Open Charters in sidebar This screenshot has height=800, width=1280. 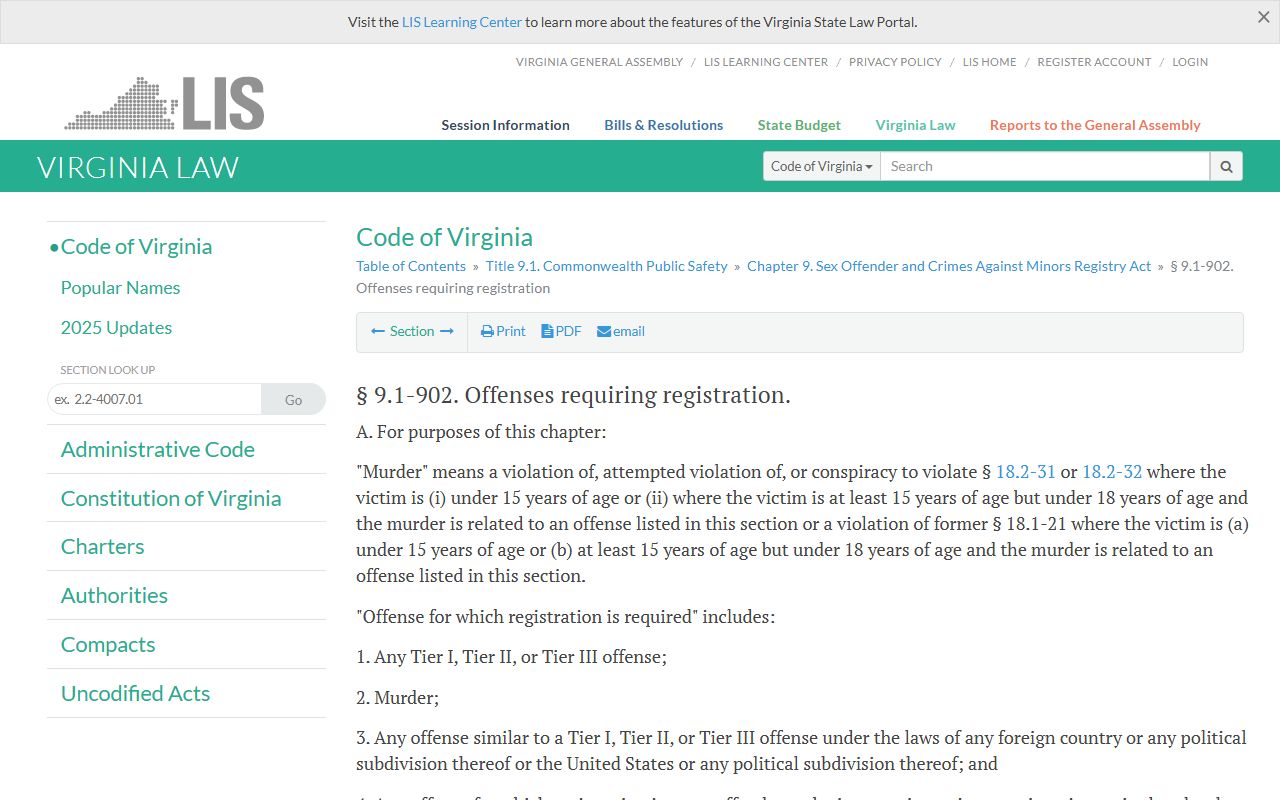[x=102, y=546]
